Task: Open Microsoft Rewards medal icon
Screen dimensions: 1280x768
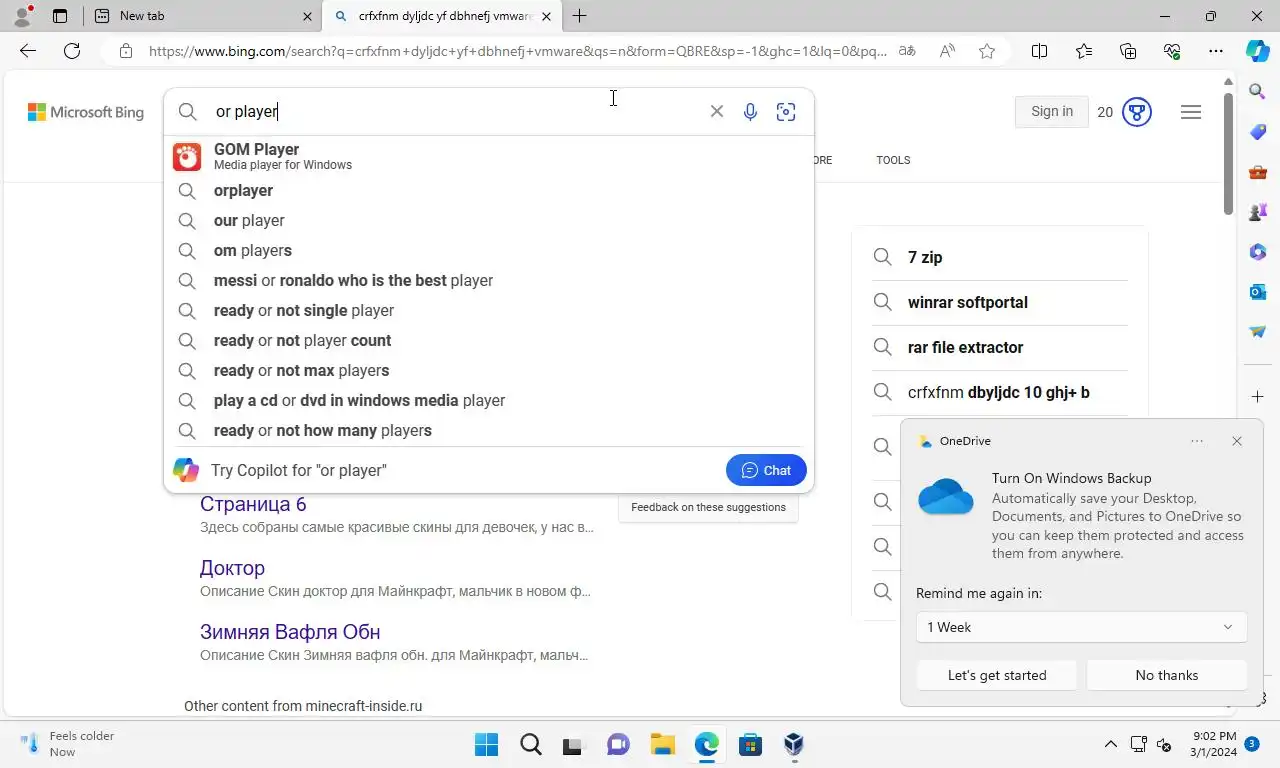Action: click(x=1137, y=112)
